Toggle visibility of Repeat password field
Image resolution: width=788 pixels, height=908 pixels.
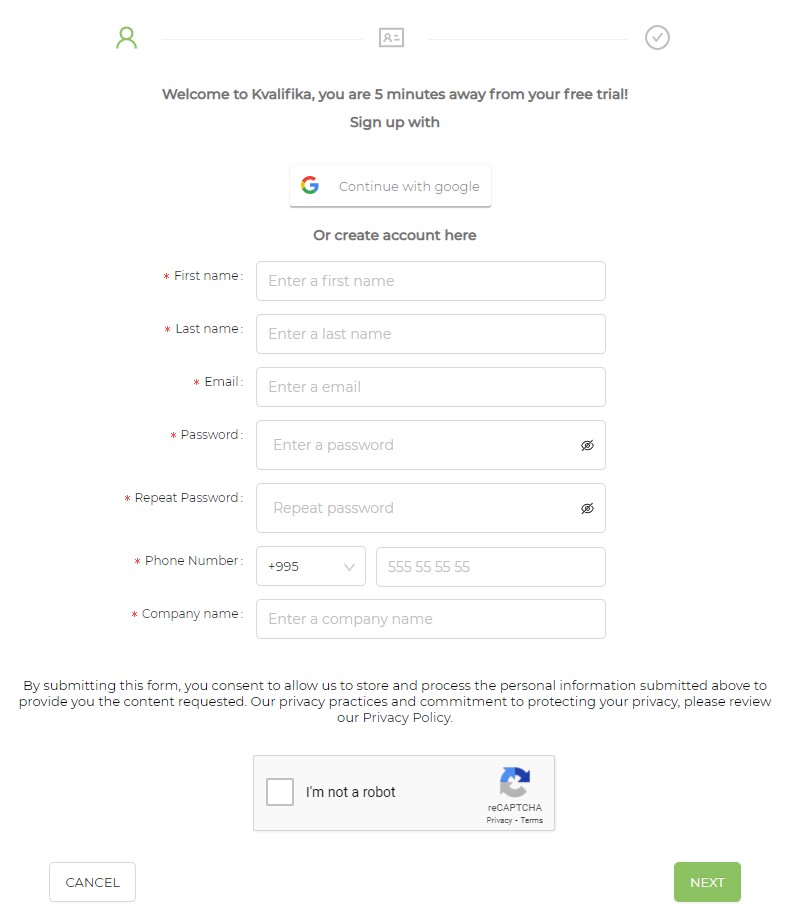pyautogui.click(x=587, y=508)
